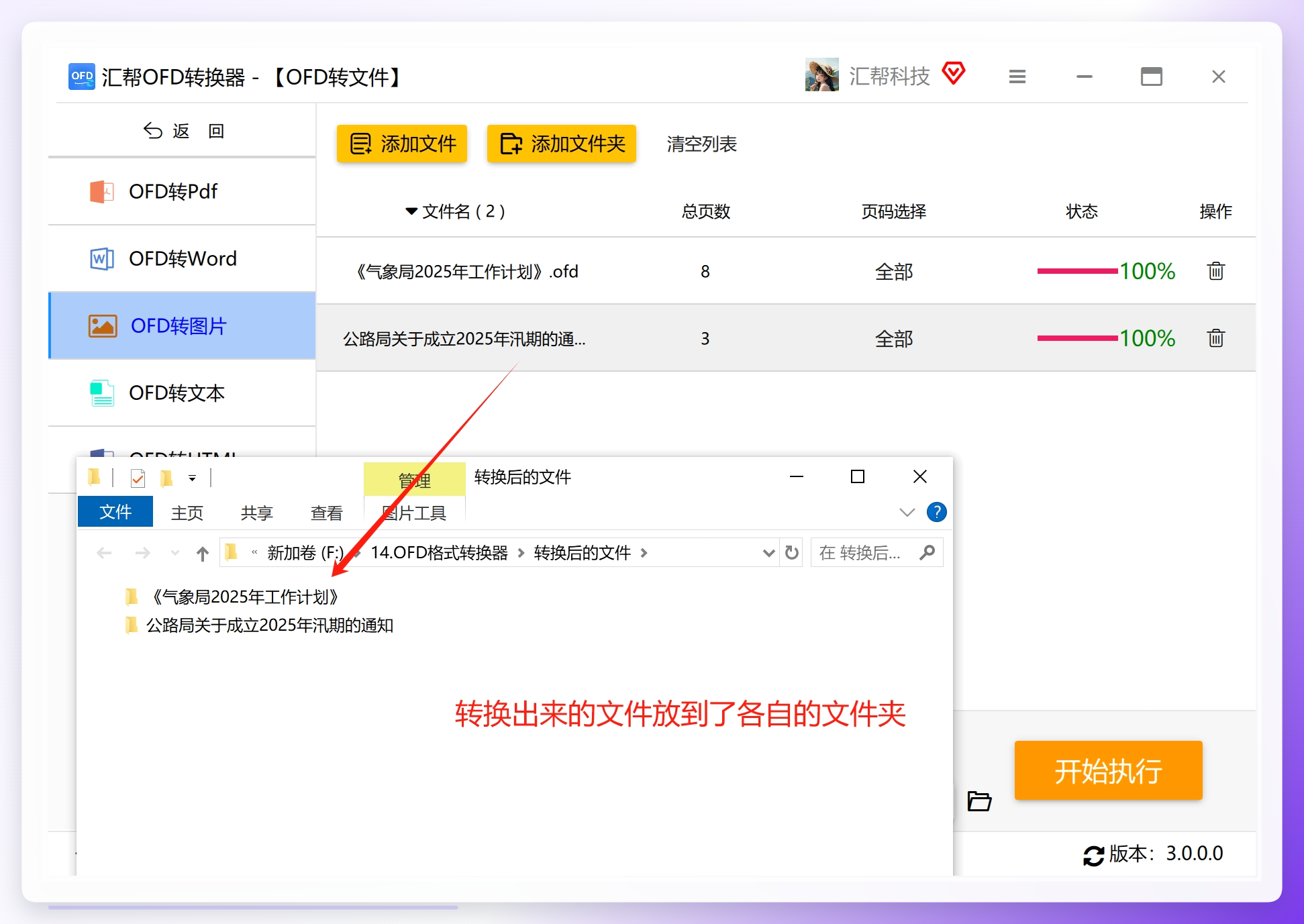Image resolution: width=1304 pixels, height=924 pixels.
Task: Click progress bar of 气象局 file
Action: click(x=1078, y=271)
